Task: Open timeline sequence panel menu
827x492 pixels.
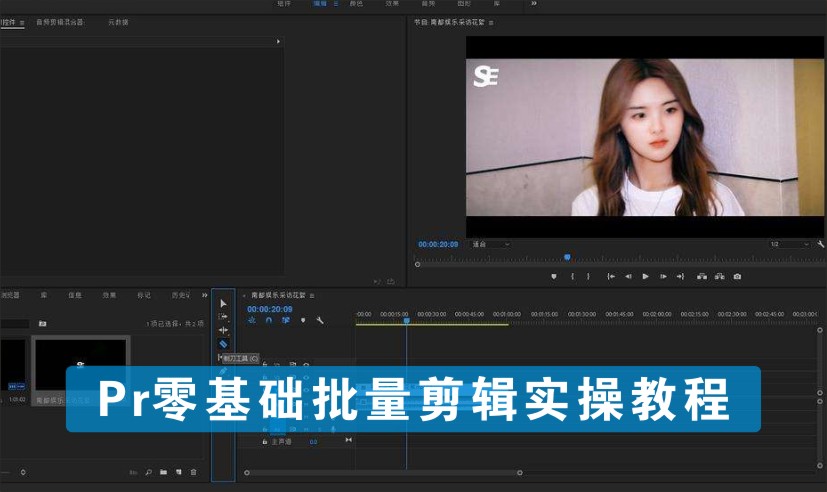Action: 312,296
